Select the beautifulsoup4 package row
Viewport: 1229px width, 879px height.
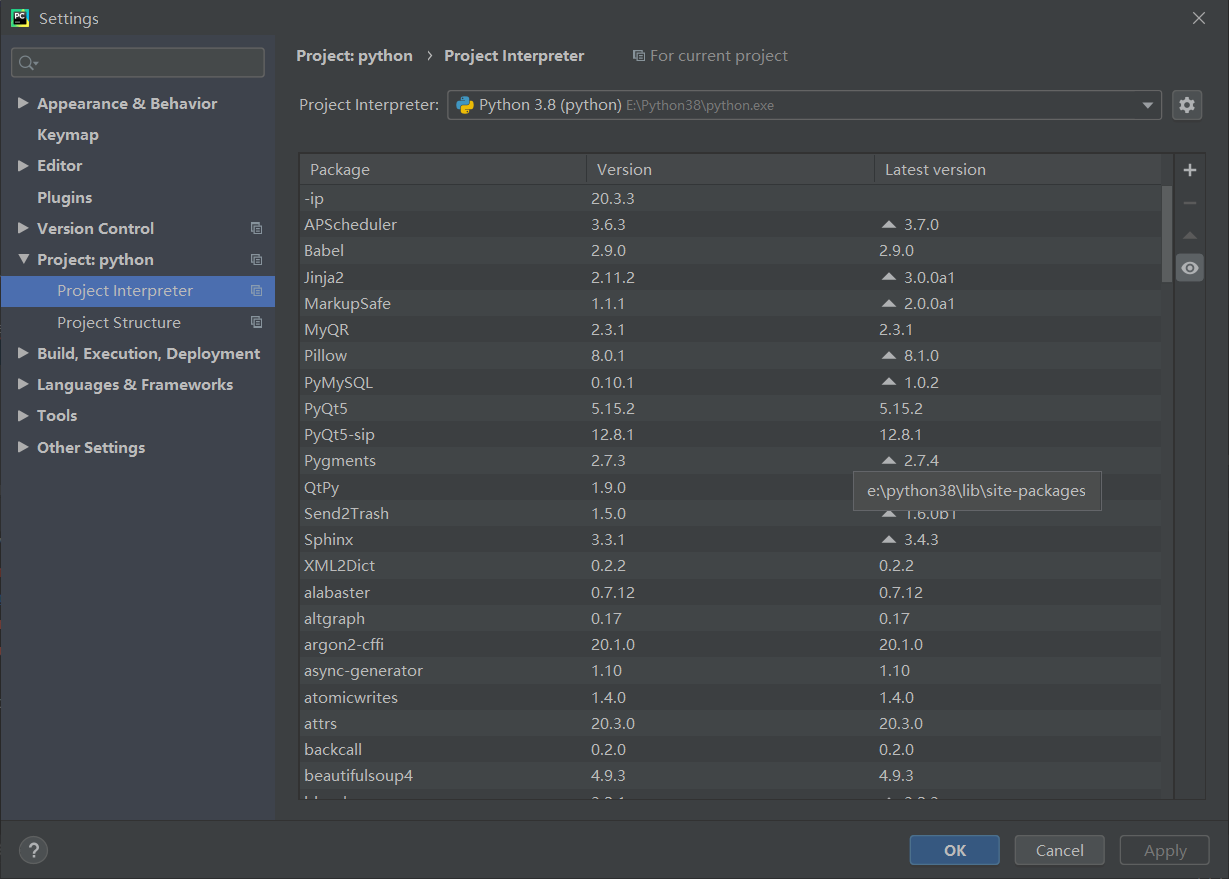[x=731, y=775]
